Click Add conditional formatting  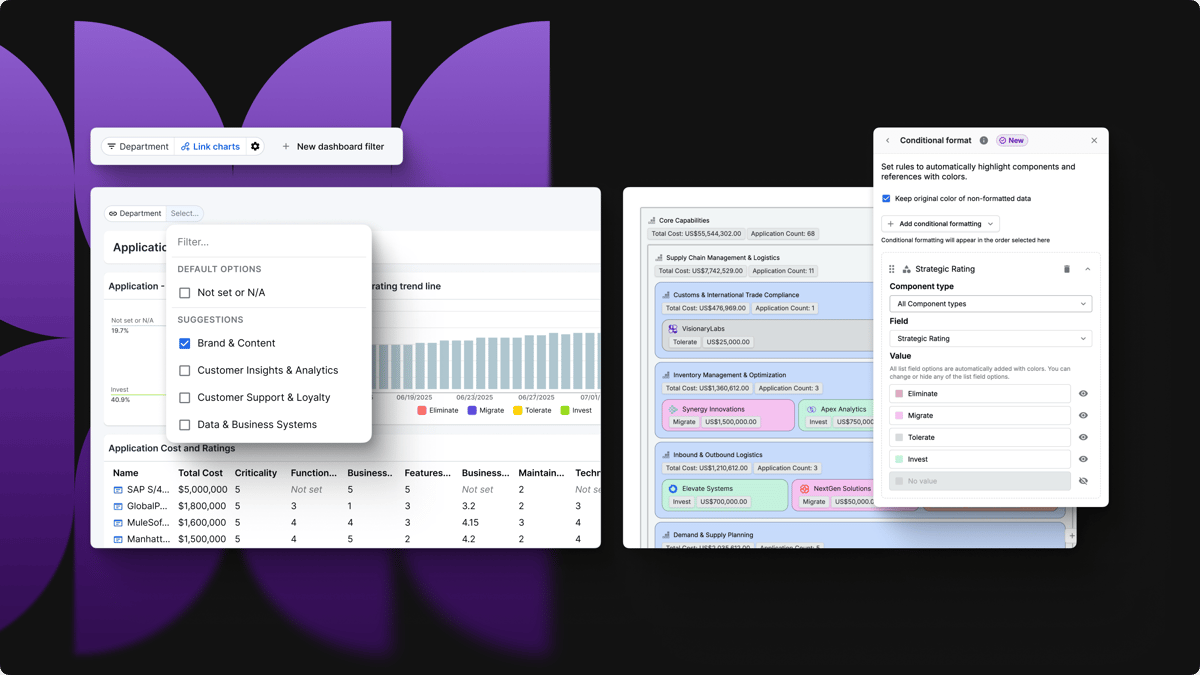(938, 223)
